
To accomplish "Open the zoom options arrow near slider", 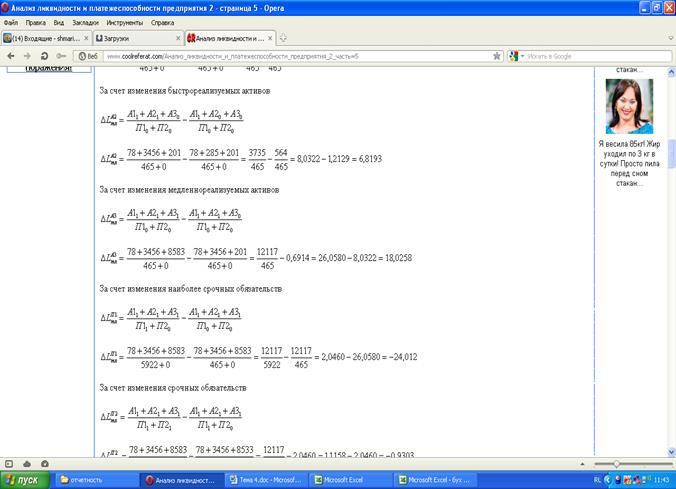I will pos(582,464).
